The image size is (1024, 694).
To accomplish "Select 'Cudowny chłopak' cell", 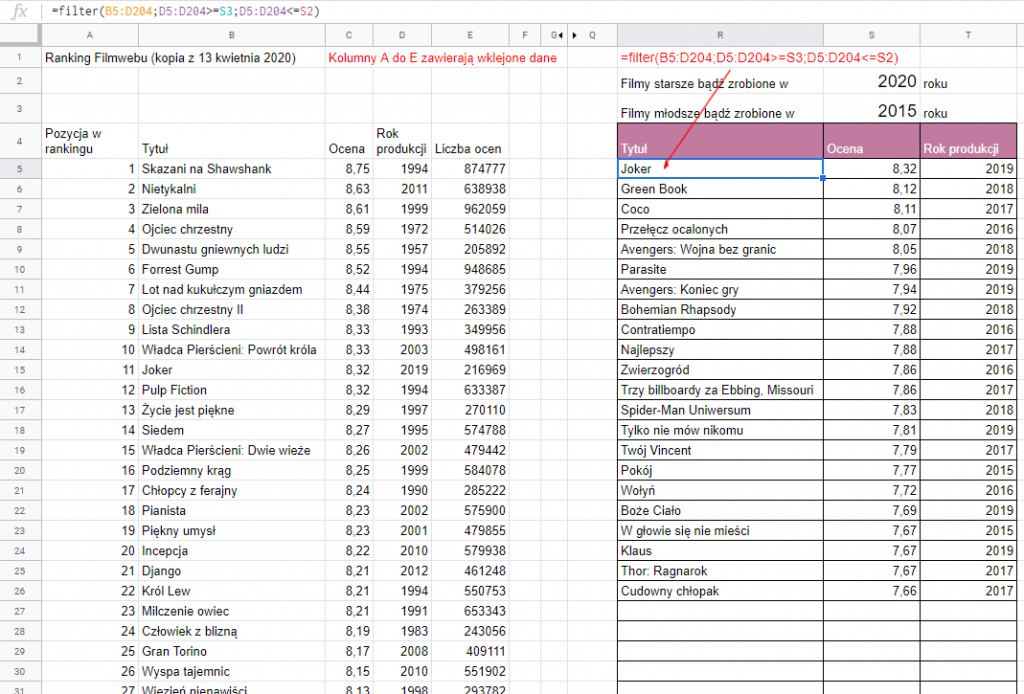I will 720,591.
